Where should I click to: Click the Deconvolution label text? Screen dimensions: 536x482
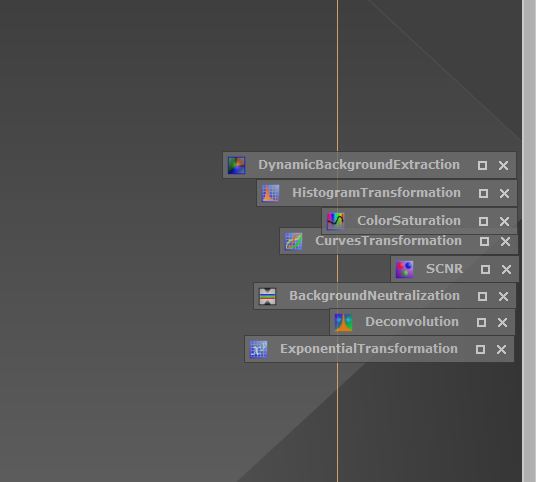[412, 322]
